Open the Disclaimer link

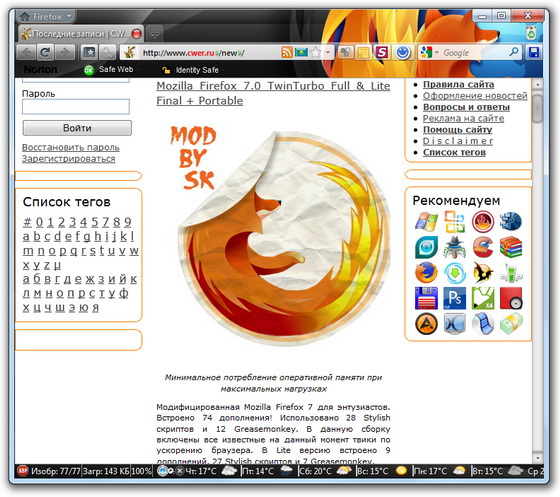coord(458,141)
